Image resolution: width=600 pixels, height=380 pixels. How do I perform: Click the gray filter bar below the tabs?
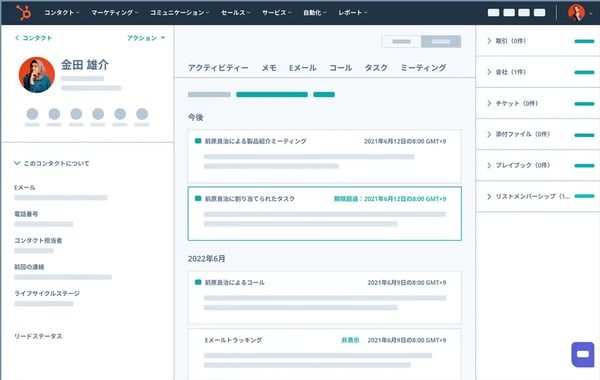209,95
